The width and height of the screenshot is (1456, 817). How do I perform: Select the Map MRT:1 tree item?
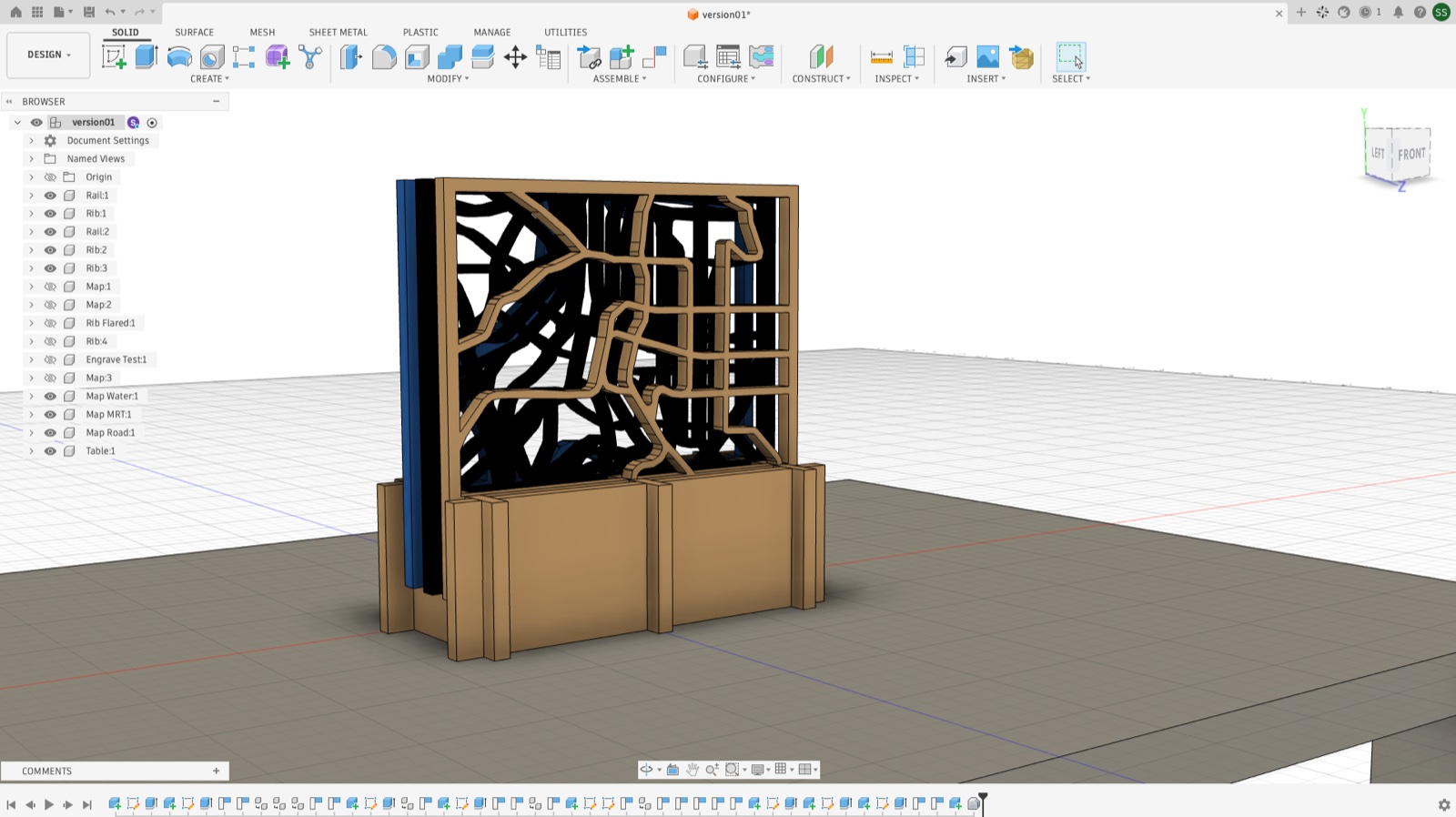(x=108, y=415)
